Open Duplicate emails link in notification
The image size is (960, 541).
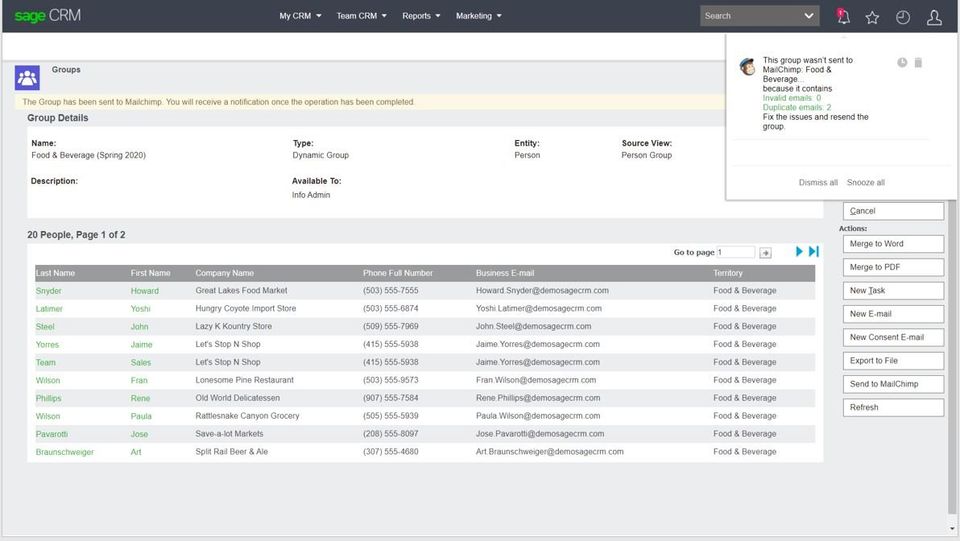(797, 107)
